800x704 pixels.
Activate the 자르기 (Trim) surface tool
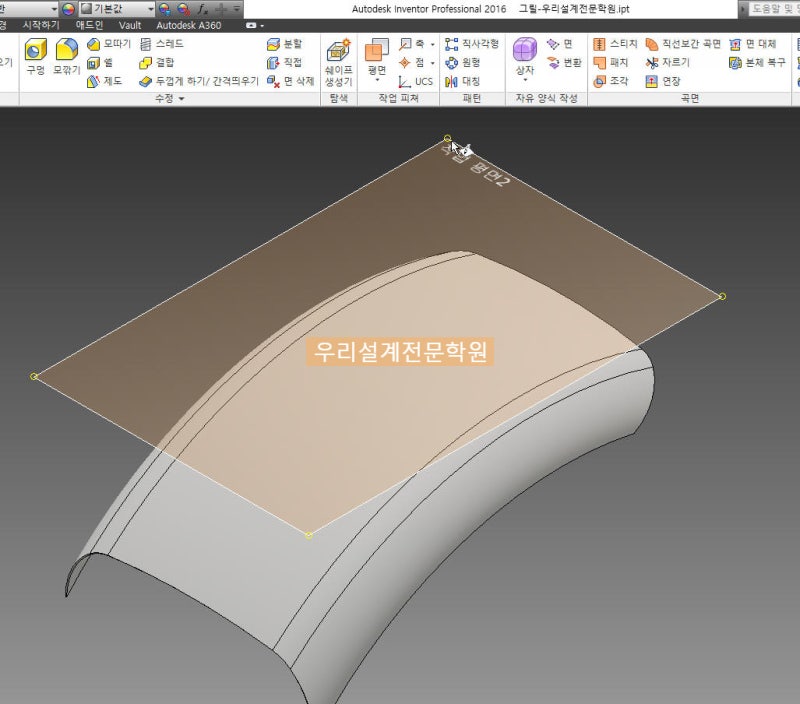point(668,62)
